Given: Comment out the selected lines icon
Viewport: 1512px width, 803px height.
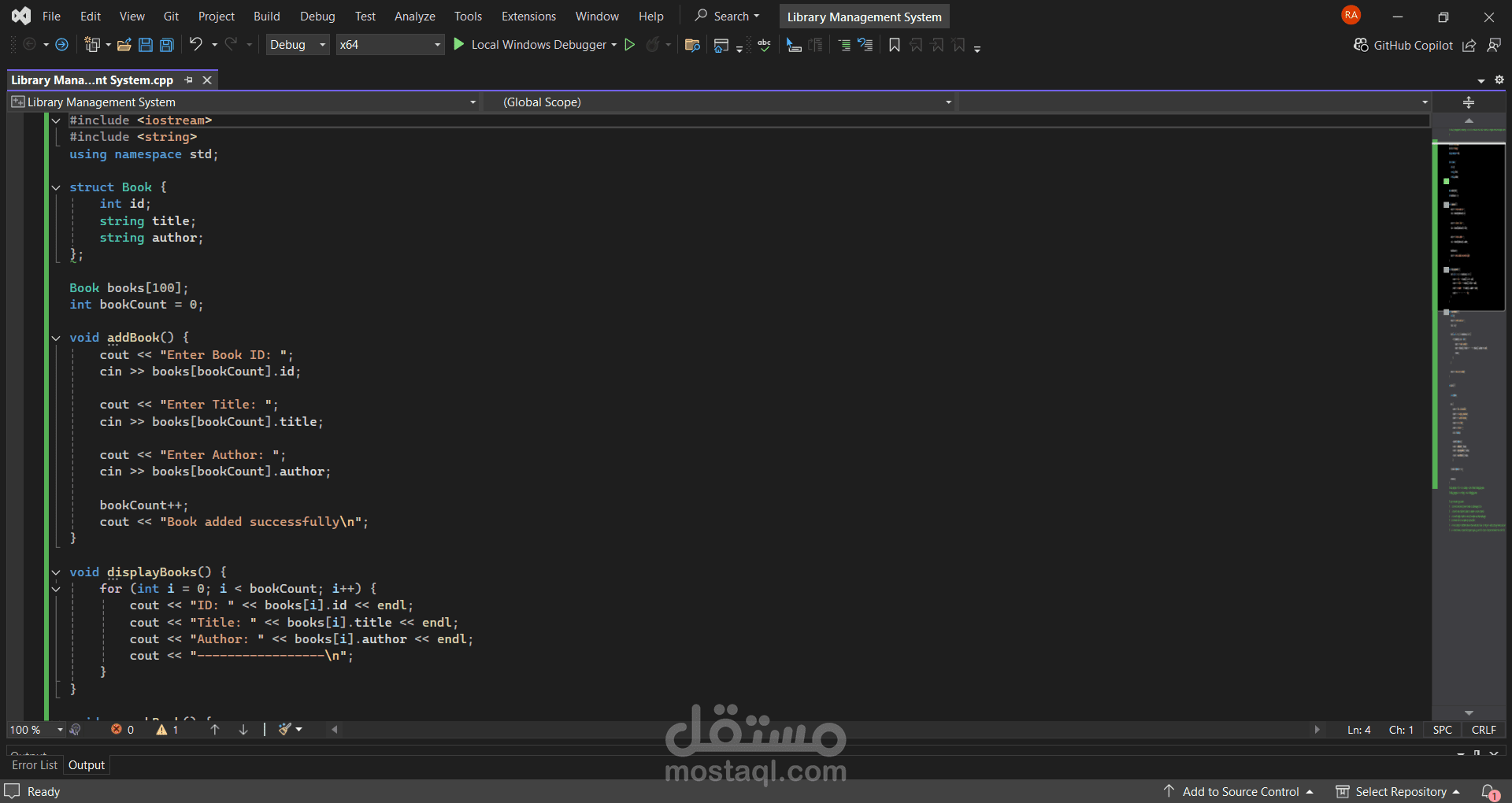Looking at the screenshot, I should tap(844, 45).
